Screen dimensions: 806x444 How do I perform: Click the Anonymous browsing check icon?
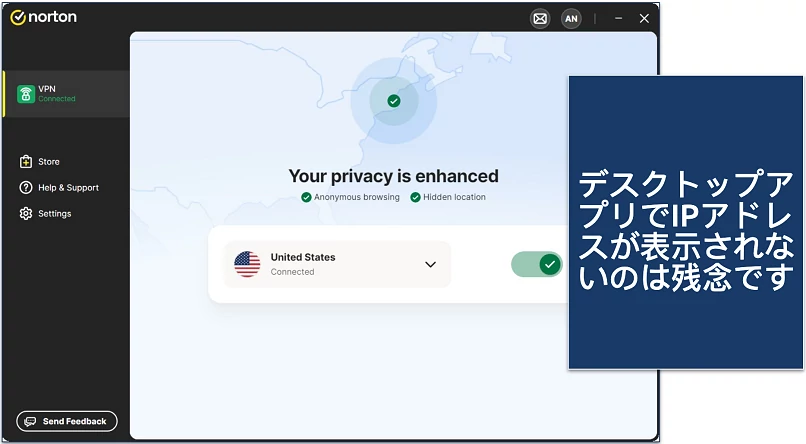(306, 197)
